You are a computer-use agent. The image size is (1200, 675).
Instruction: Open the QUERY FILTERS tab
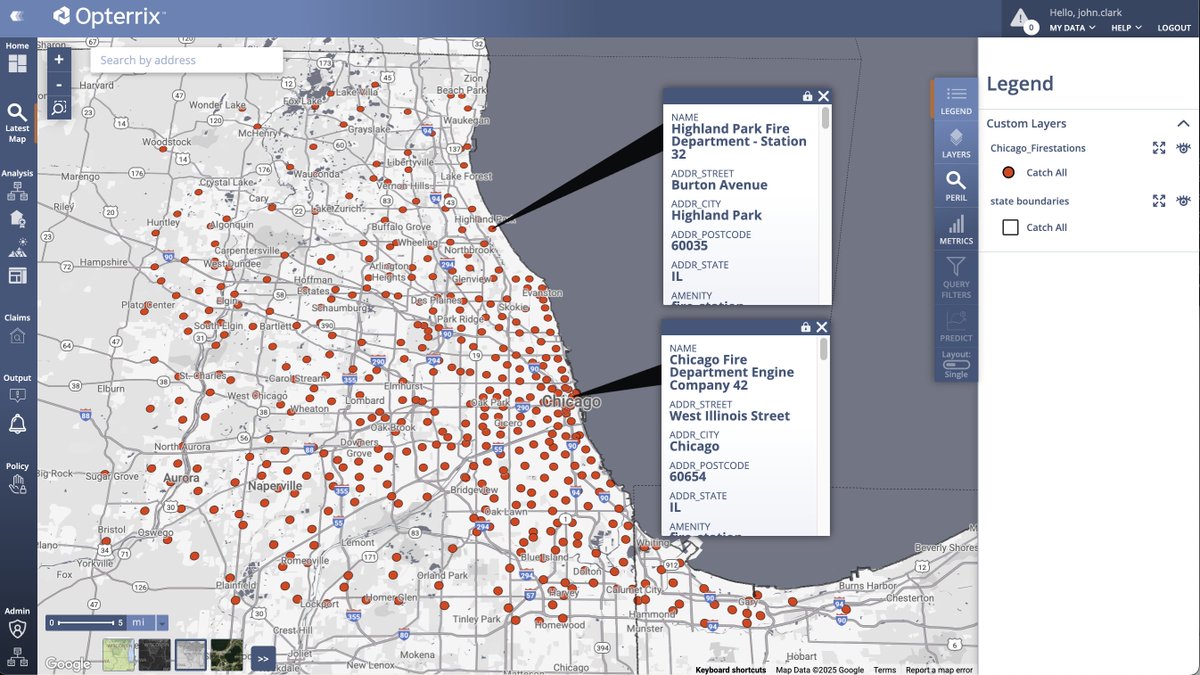coord(956,277)
